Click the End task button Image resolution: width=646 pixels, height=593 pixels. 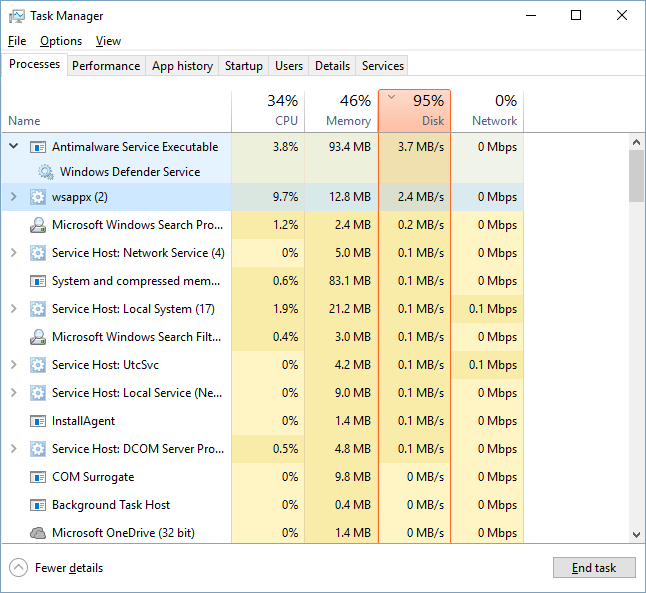(x=594, y=568)
